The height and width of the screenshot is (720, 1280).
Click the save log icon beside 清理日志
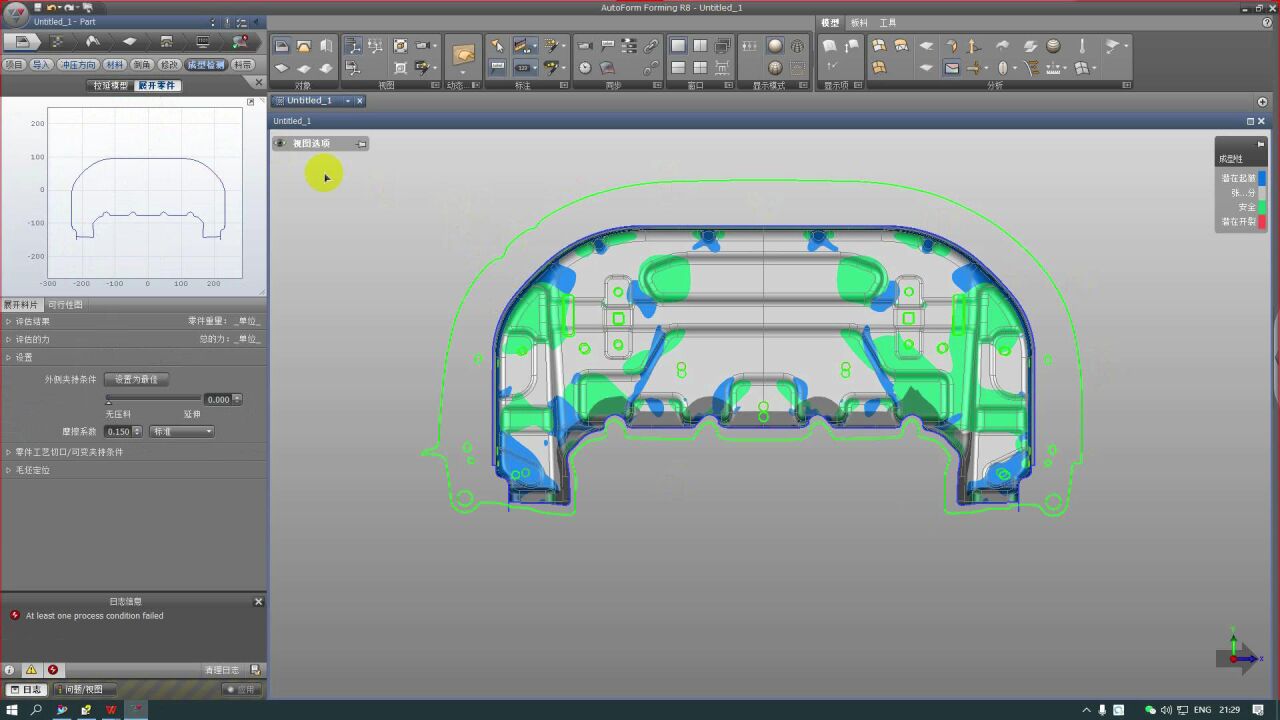coord(255,670)
